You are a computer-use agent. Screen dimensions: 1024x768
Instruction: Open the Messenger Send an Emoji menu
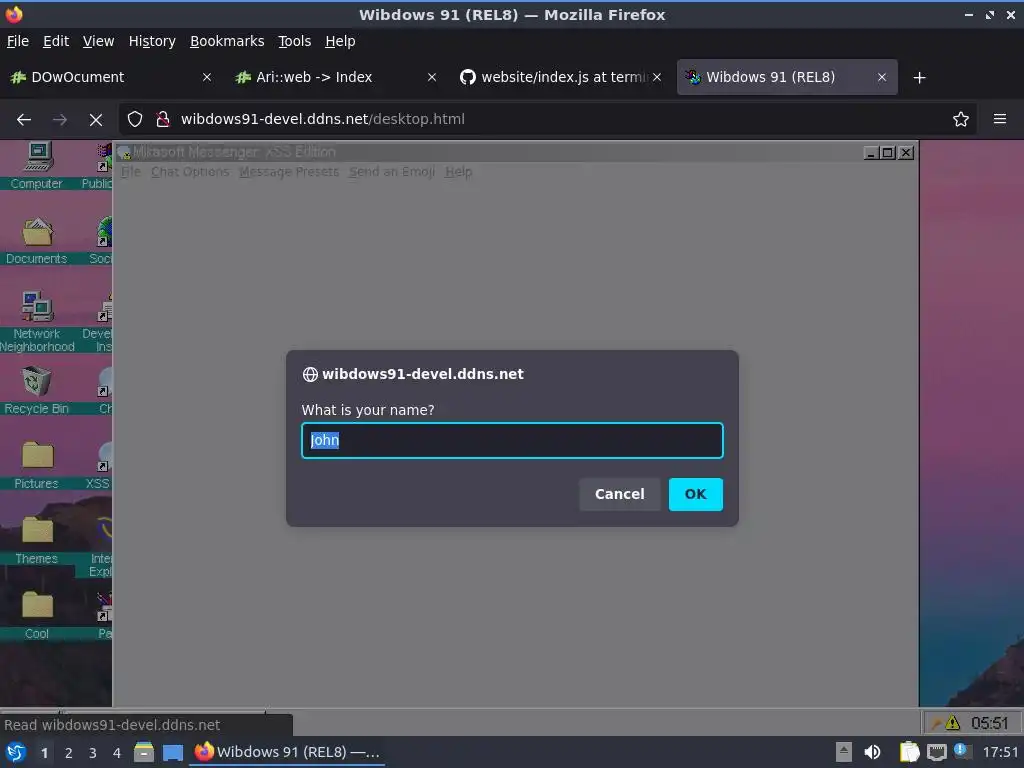click(392, 172)
